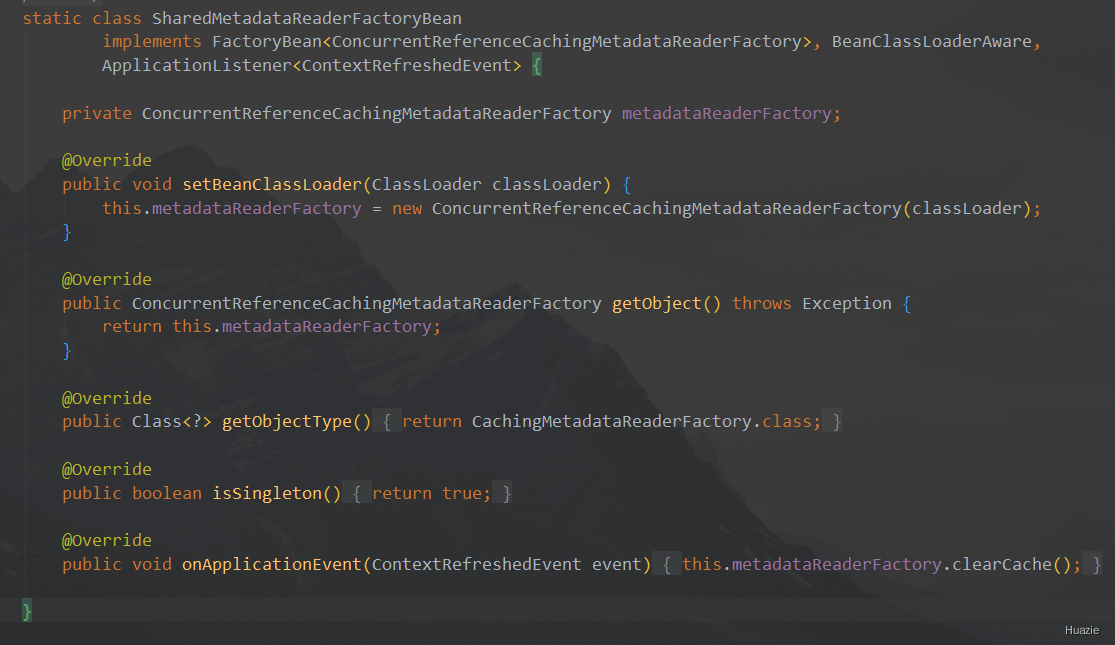Expand the folded brace after isSingleton()
The width and height of the screenshot is (1115, 645).
(358, 494)
